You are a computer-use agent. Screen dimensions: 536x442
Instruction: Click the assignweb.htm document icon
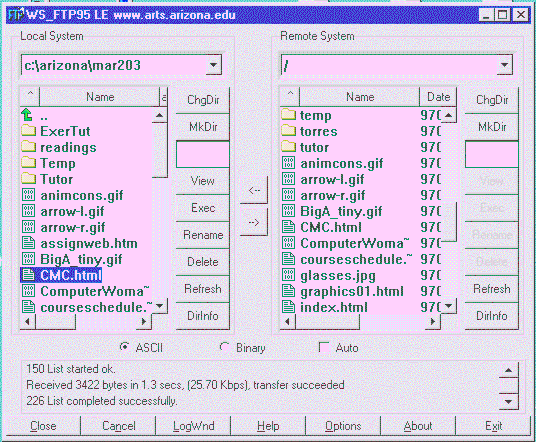[x=28, y=243]
